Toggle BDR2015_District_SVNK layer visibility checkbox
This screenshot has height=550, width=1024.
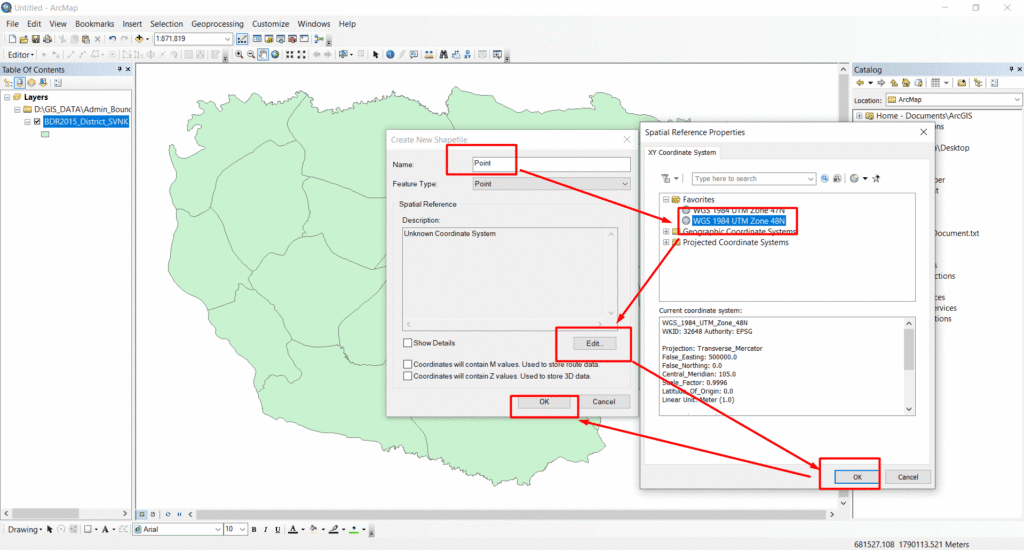[x=37, y=121]
